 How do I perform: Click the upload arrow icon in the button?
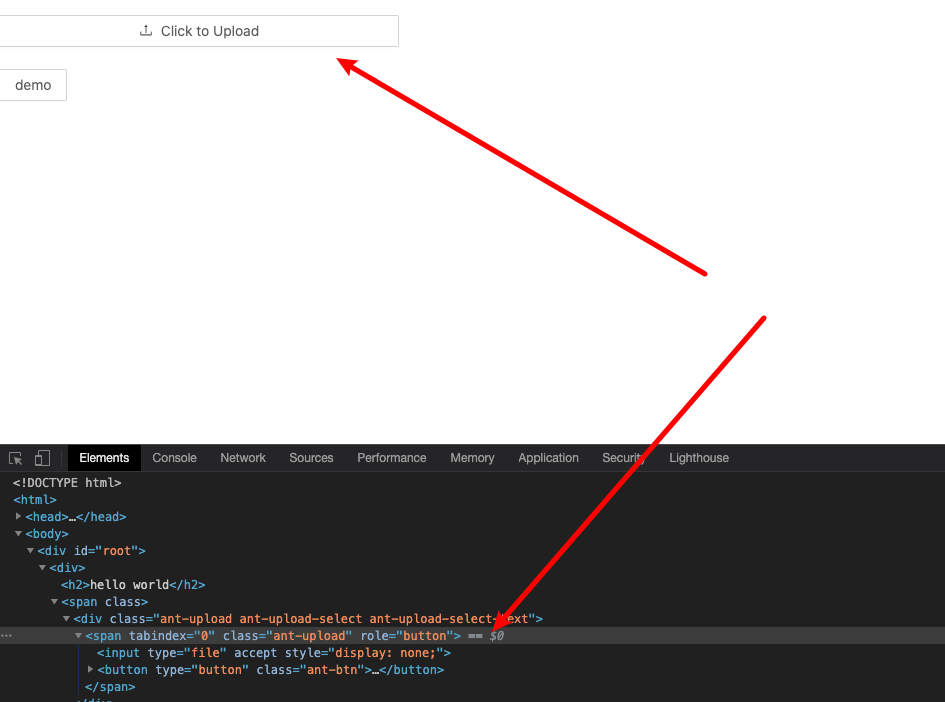point(146,30)
